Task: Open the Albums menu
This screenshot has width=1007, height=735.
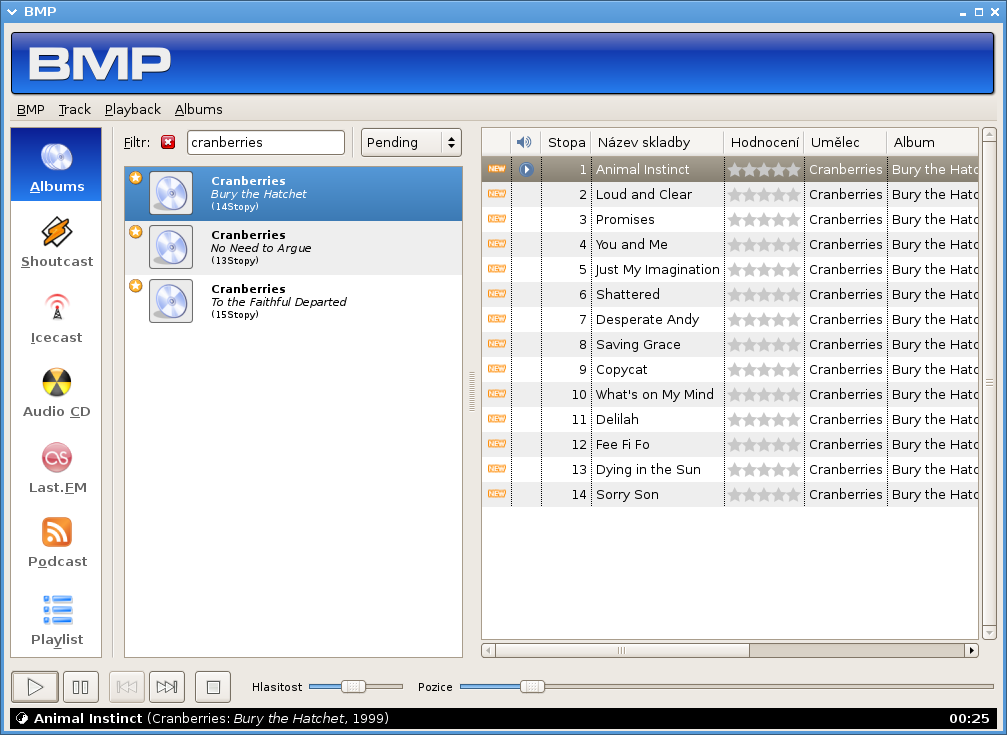Action: tap(198, 109)
